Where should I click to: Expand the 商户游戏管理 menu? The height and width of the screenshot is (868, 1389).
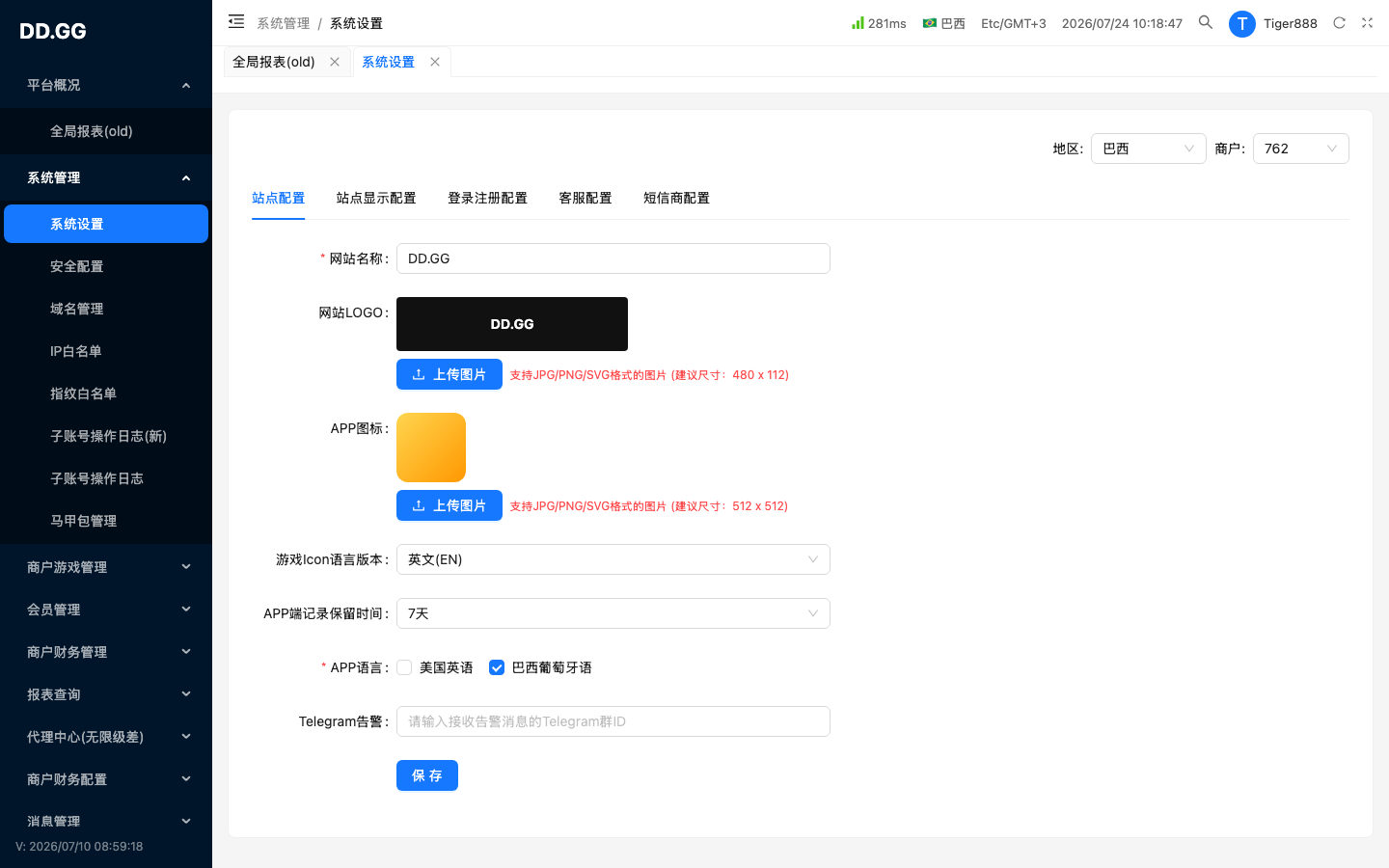(106, 567)
